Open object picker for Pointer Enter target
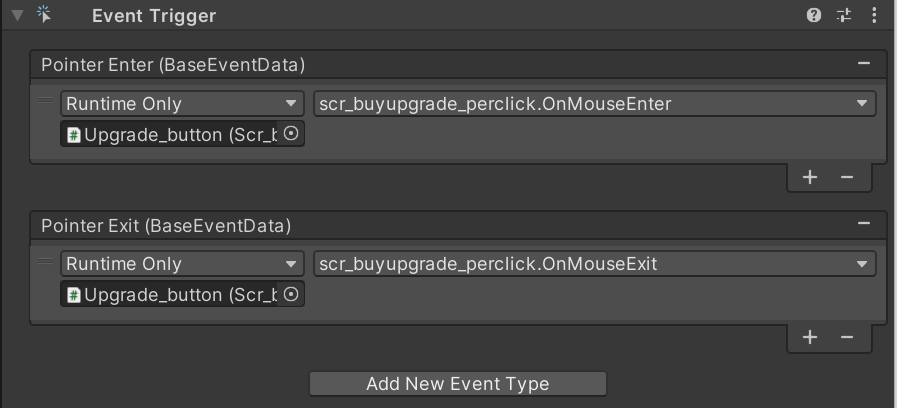Screen dimensions: 897x408 point(291,133)
